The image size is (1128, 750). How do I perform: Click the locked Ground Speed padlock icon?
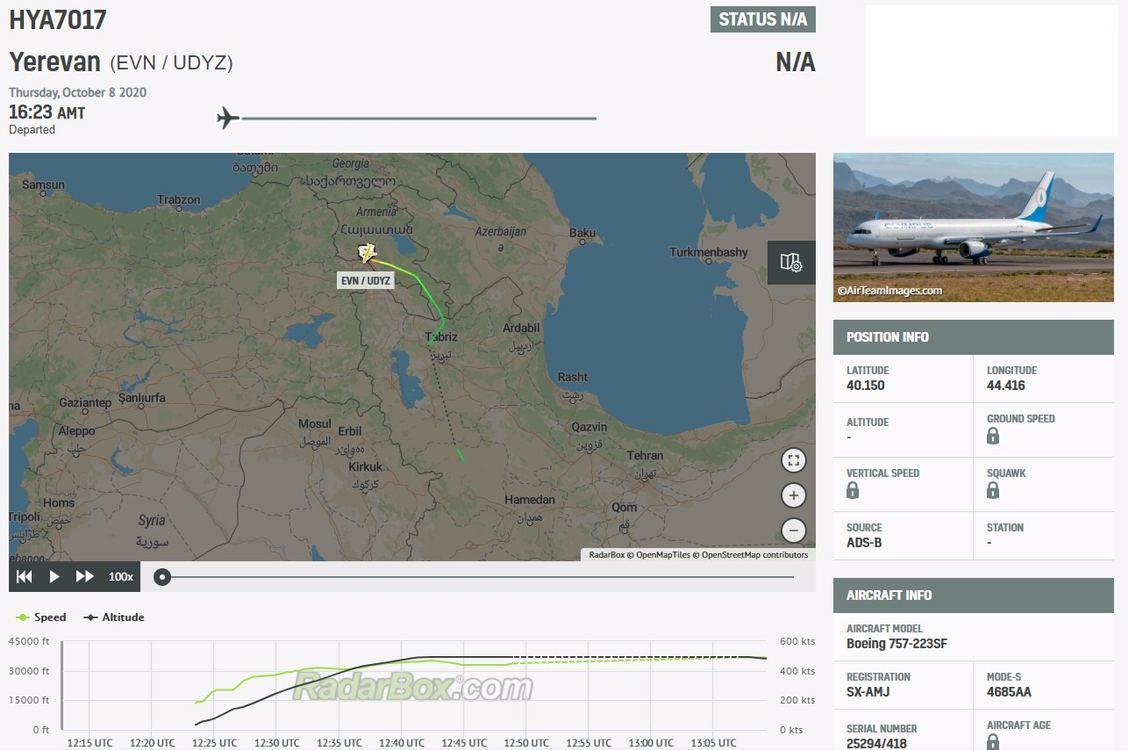pyautogui.click(x=993, y=436)
